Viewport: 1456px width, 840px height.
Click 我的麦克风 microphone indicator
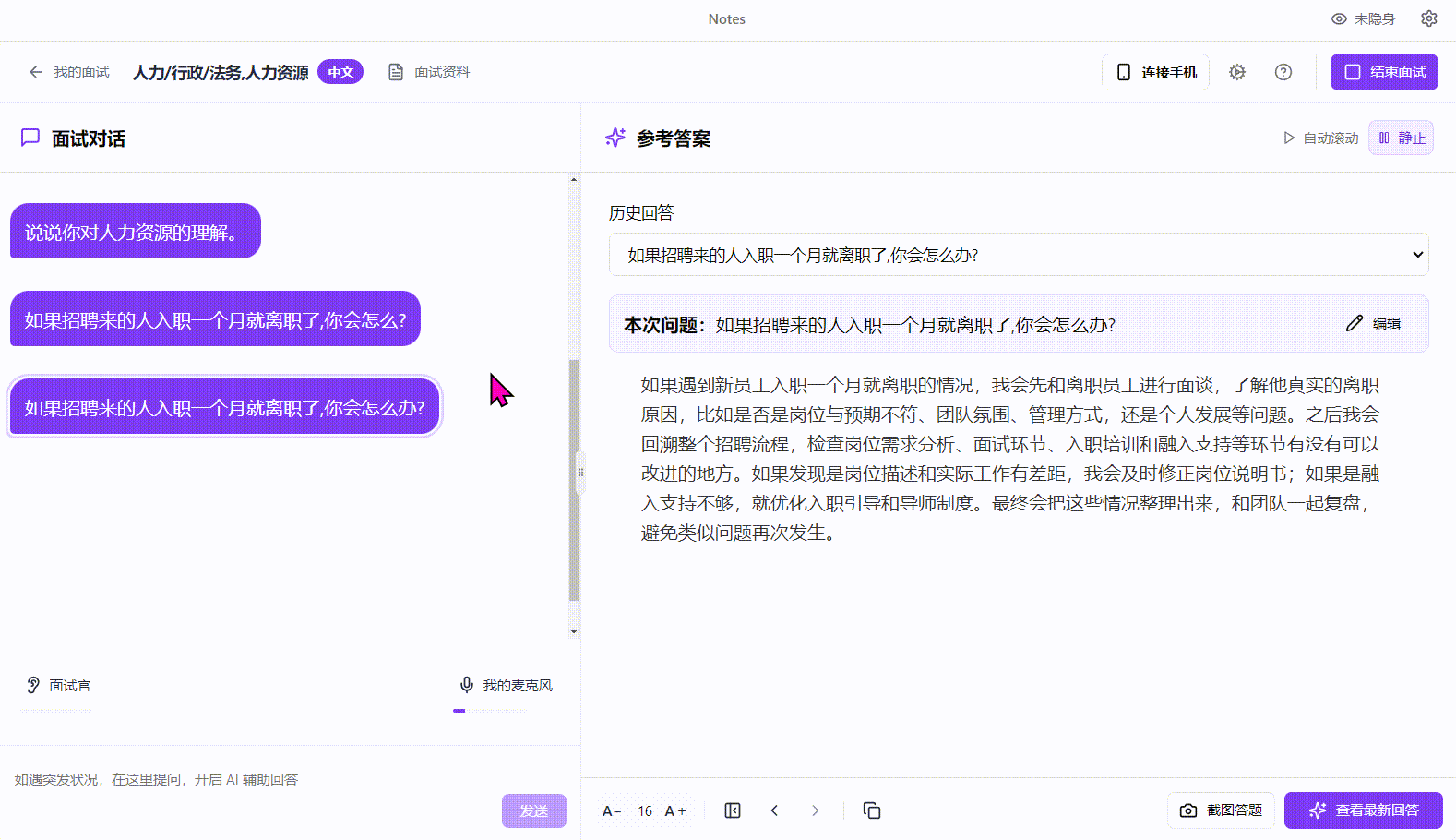tap(506, 685)
